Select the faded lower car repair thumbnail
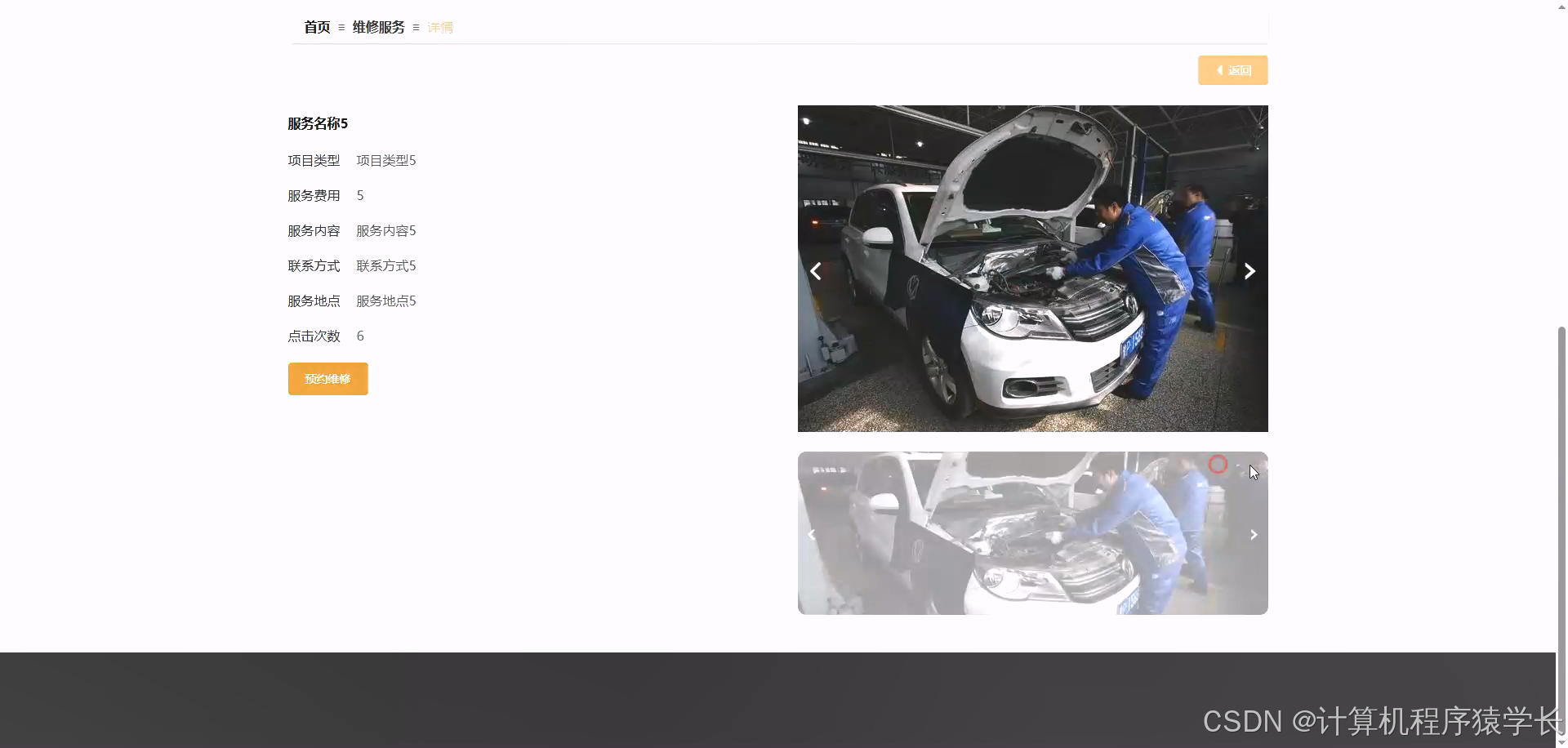1568x748 pixels. [1032, 533]
